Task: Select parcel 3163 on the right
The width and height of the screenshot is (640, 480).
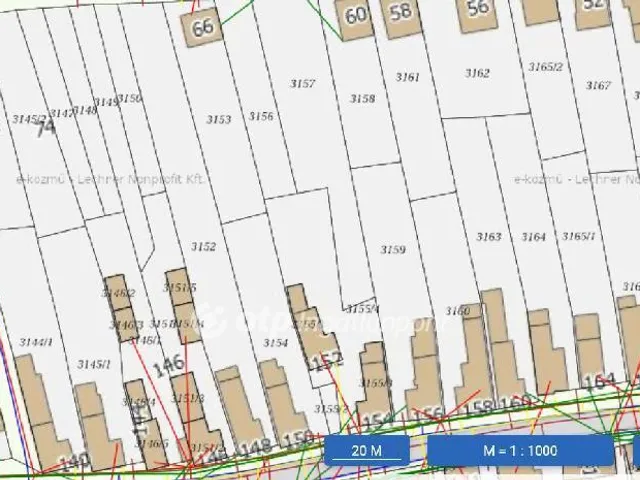Action: click(488, 237)
